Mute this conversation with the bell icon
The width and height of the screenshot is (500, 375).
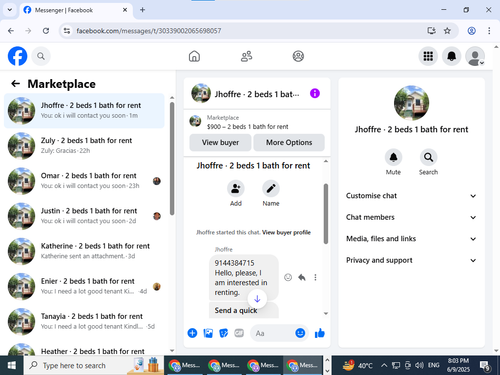393,157
